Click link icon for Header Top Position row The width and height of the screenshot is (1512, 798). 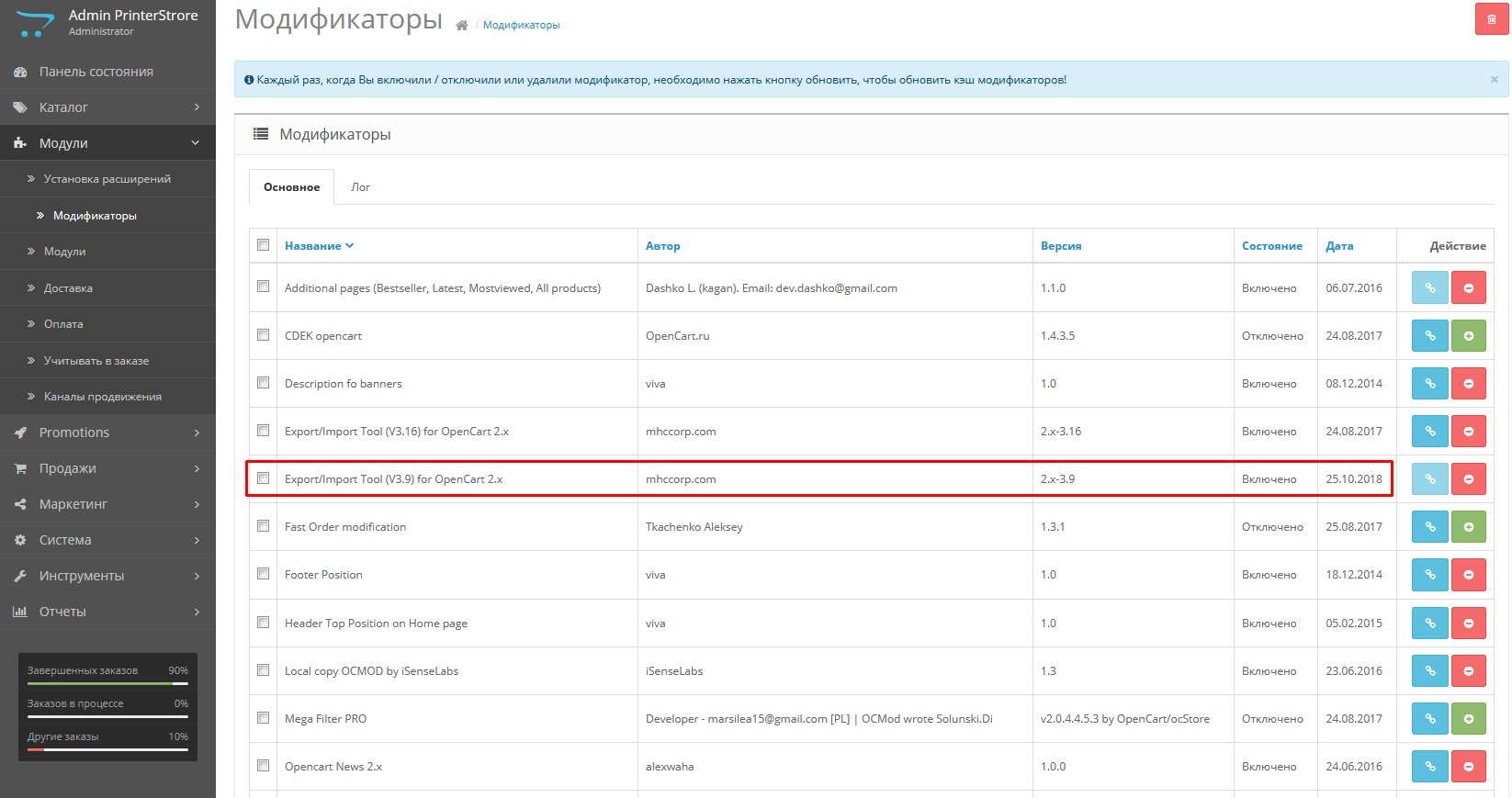point(1429,623)
